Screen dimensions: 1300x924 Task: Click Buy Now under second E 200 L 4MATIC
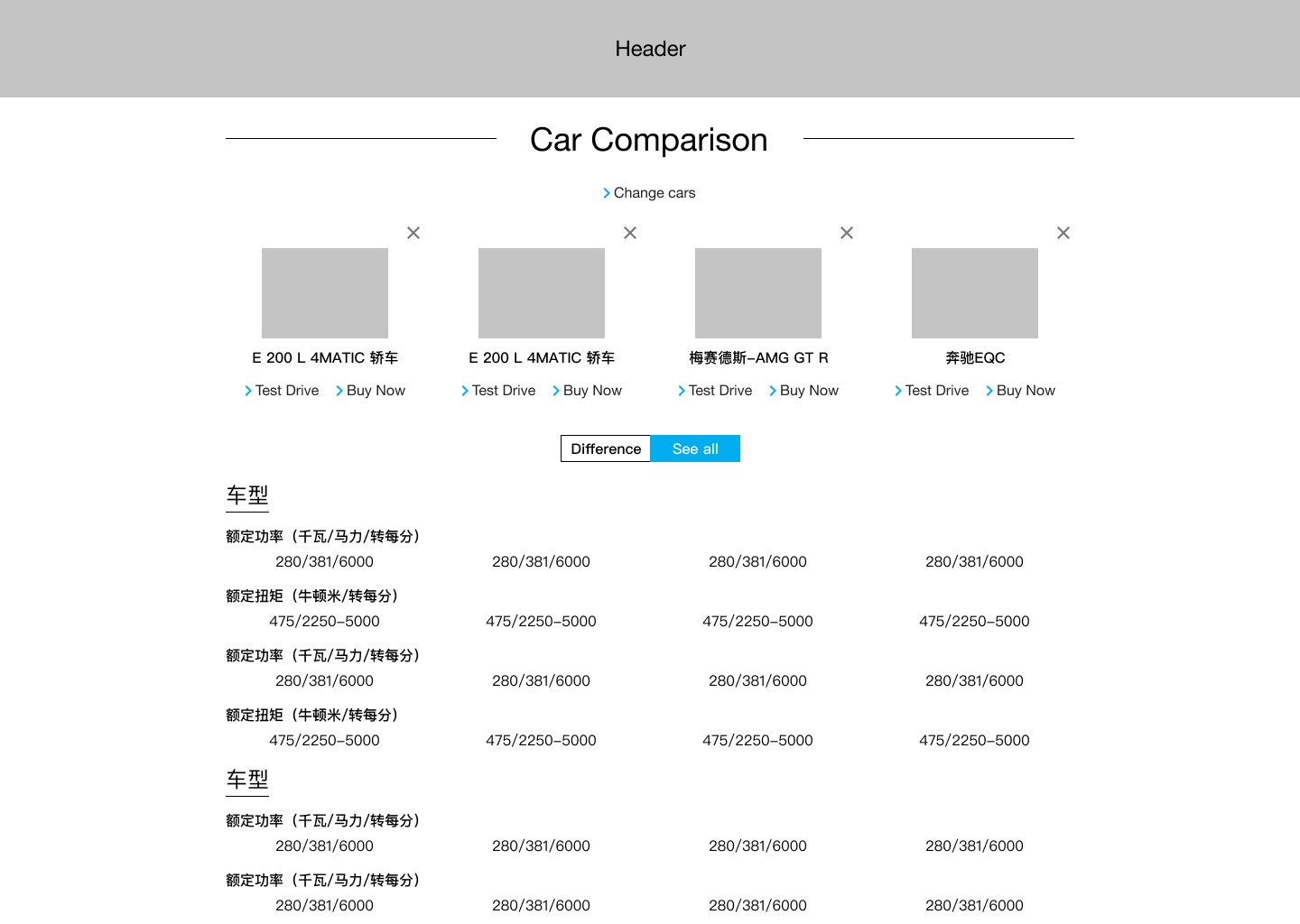coord(587,391)
